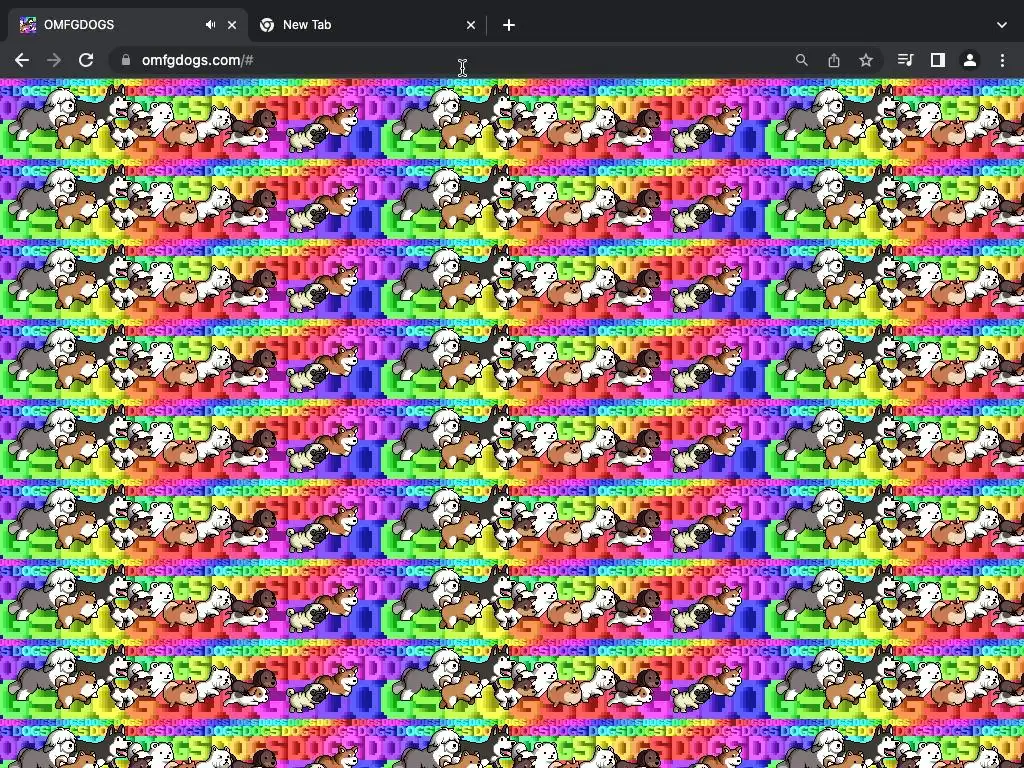Viewport: 1024px width, 768px height.
Task: Open the profile avatar menu
Action: 970,60
